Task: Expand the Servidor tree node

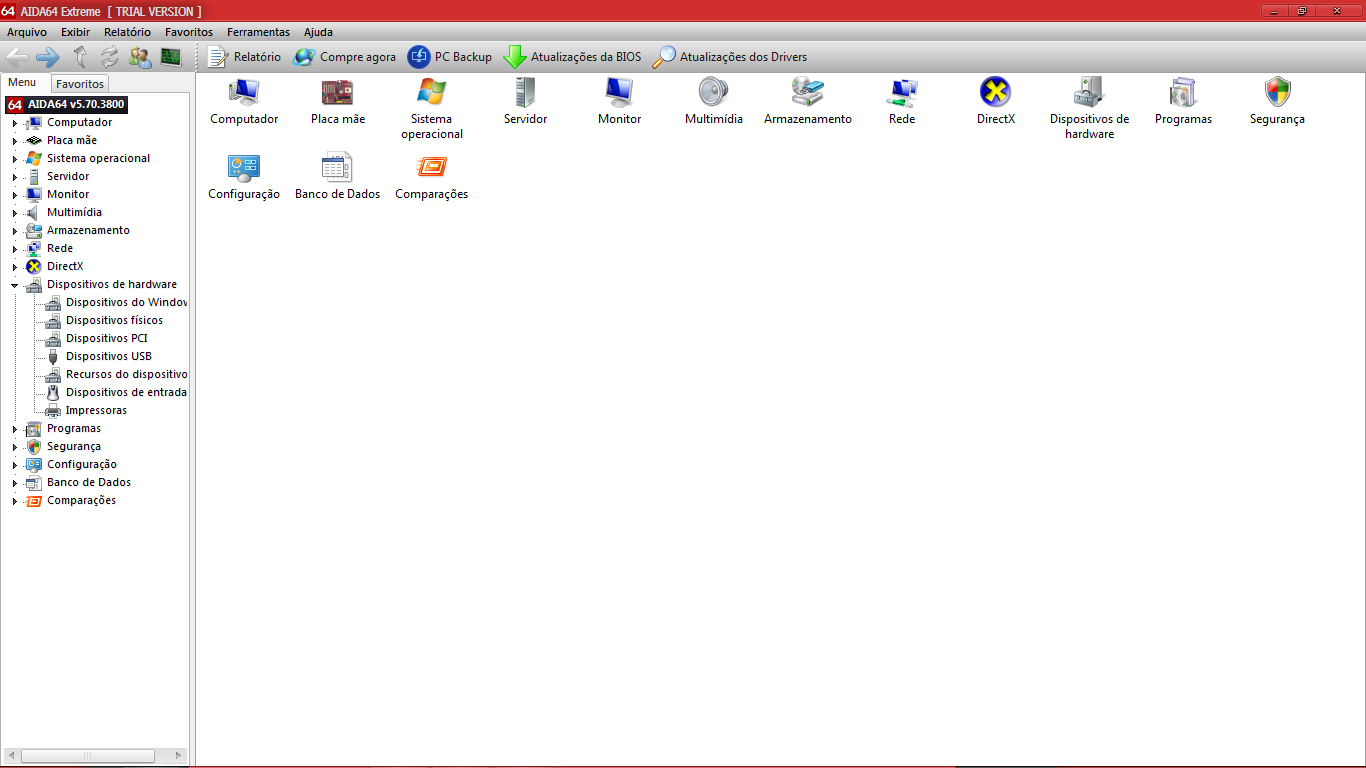Action: click(x=15, y=177)
